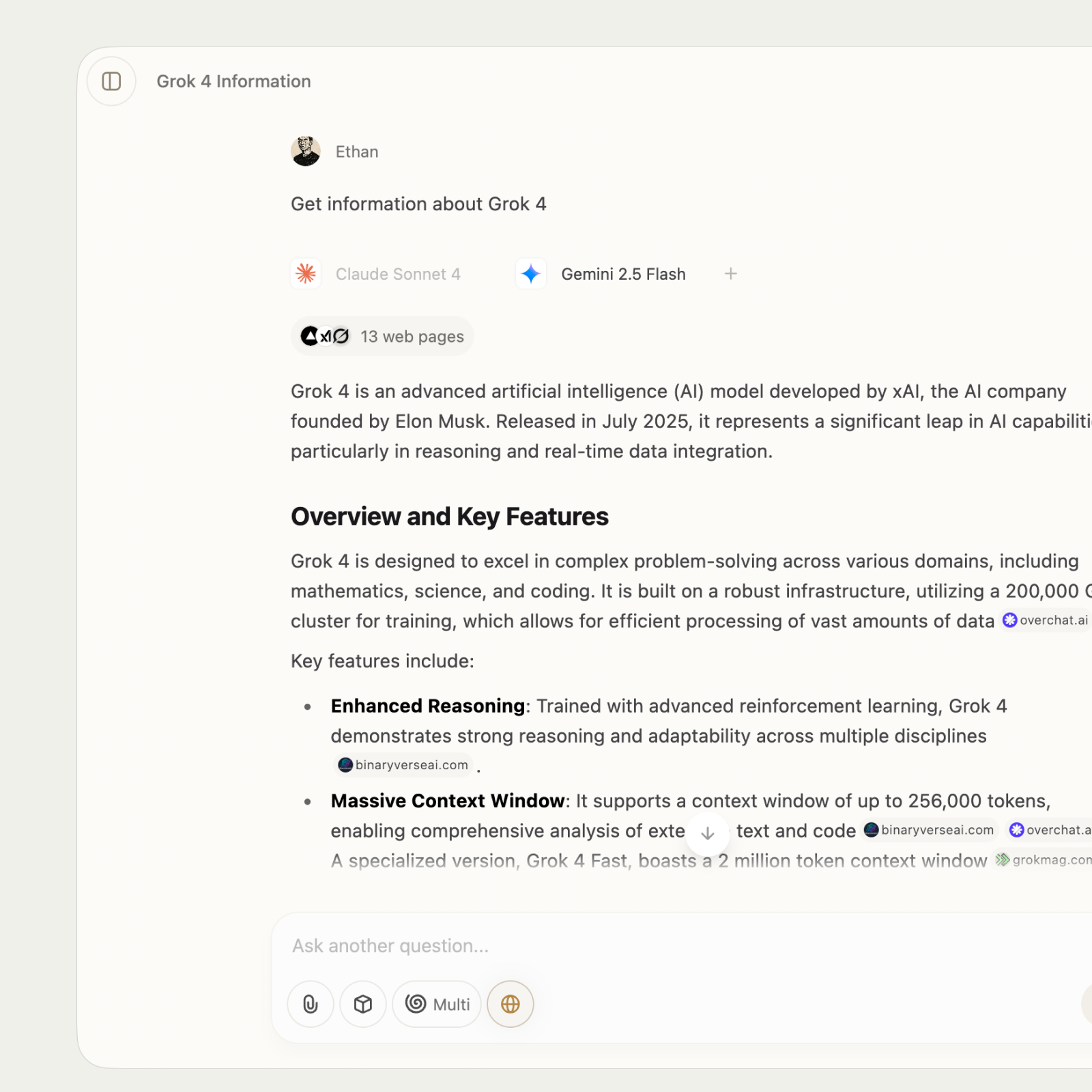Viewport: 1092px width, 1092px height.
Task: Click the scroll-down arrow over the answer
Action: point(708,833)
